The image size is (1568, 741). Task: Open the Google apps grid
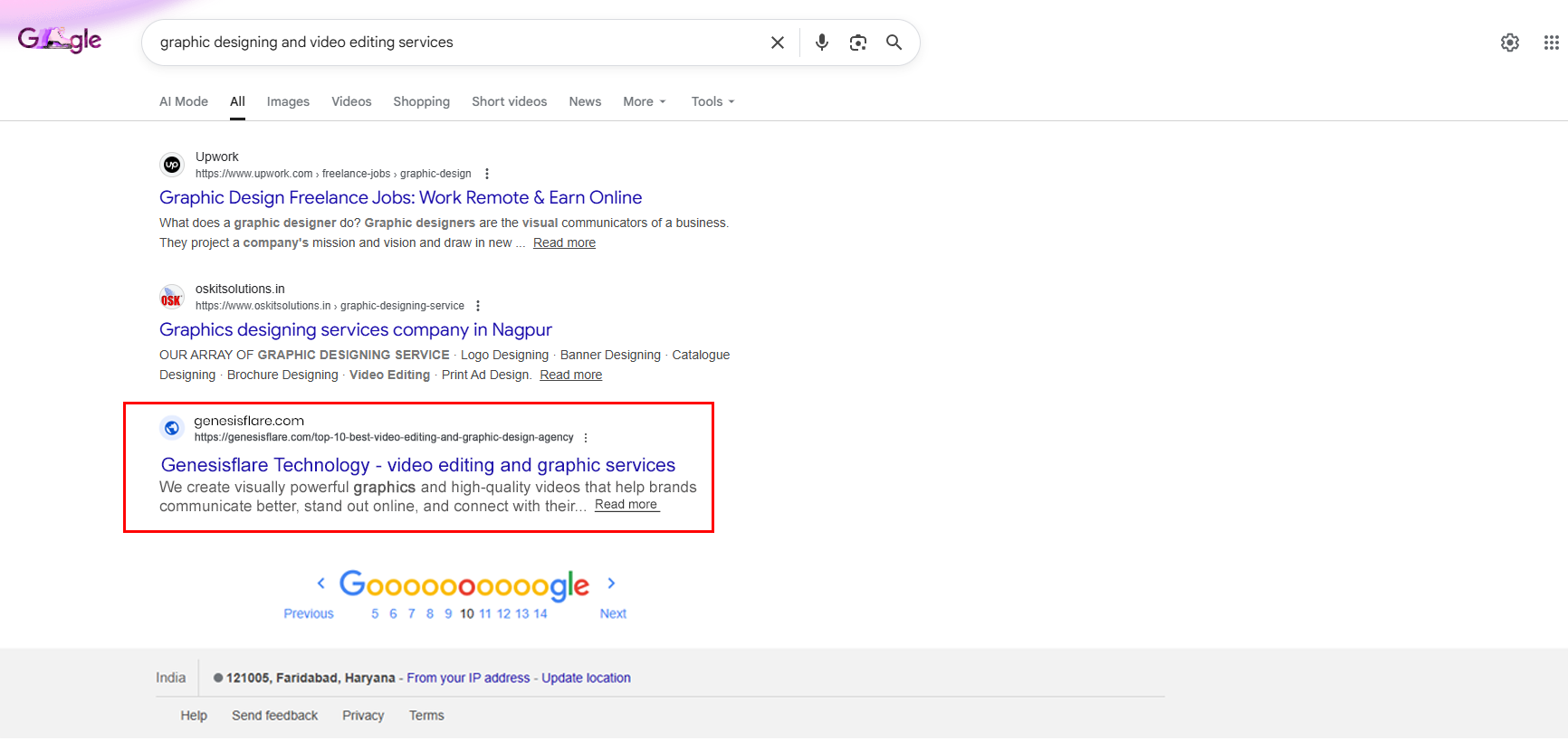click(x=1551, y=43)
